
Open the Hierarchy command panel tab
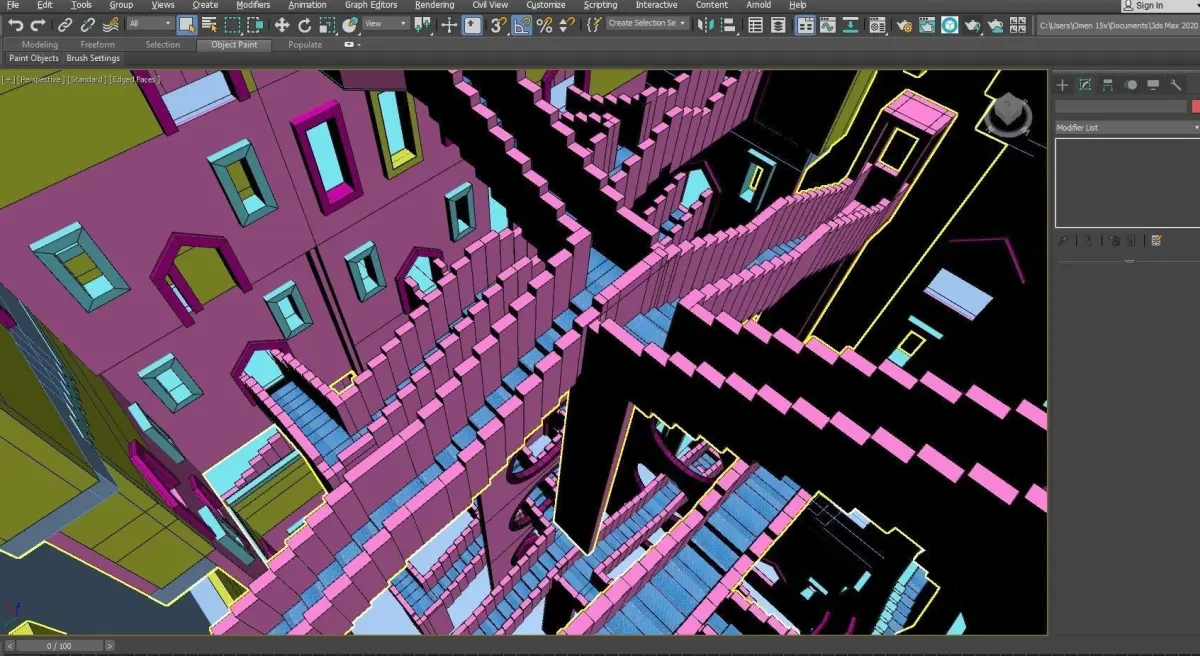[x=1108, y=85]
